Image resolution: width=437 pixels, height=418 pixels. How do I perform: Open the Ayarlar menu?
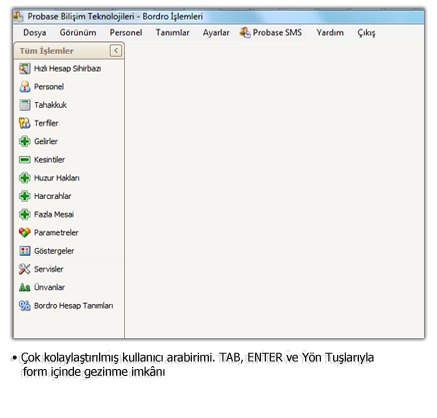click(x=216, y=33)
